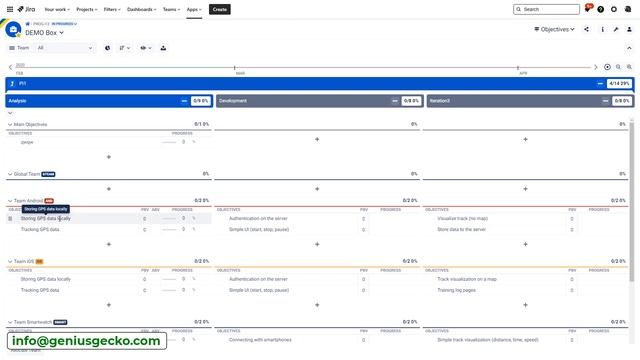Image resolution: width=640 pixels, height=360 pixels.
Task: Focus the Search field
Action: (x=546, y=9)
